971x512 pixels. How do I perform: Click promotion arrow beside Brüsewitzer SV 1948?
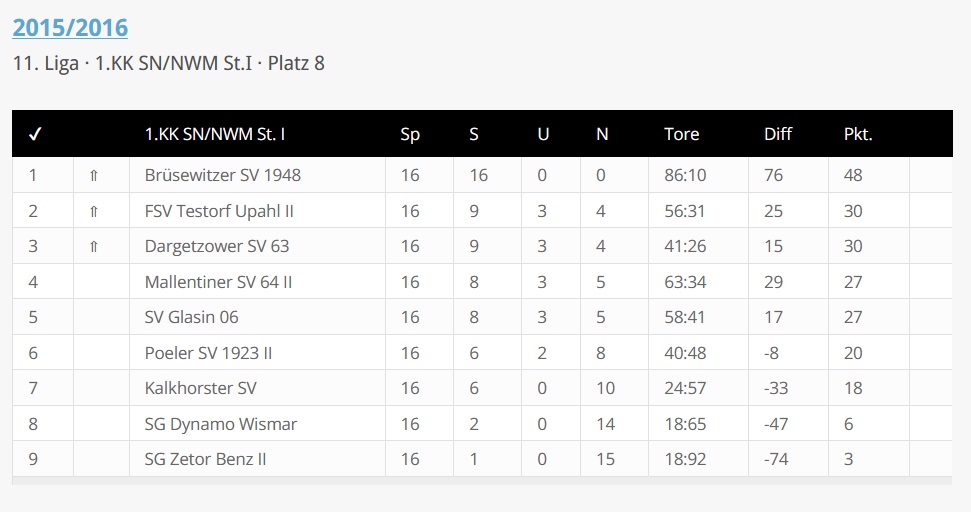tap(94, 176)
